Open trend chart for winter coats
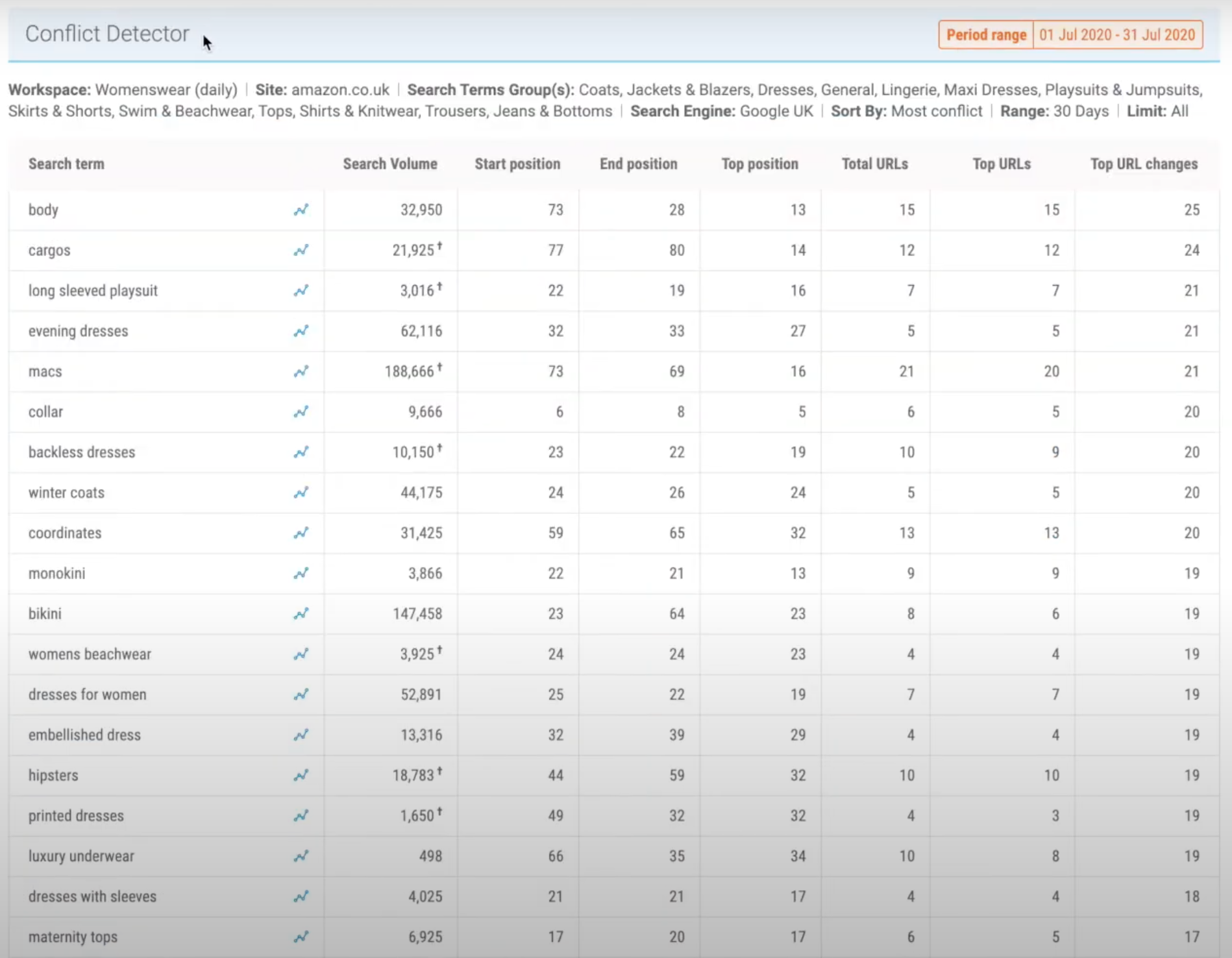This screenshot has width=1232, height=958. point(301,493)
